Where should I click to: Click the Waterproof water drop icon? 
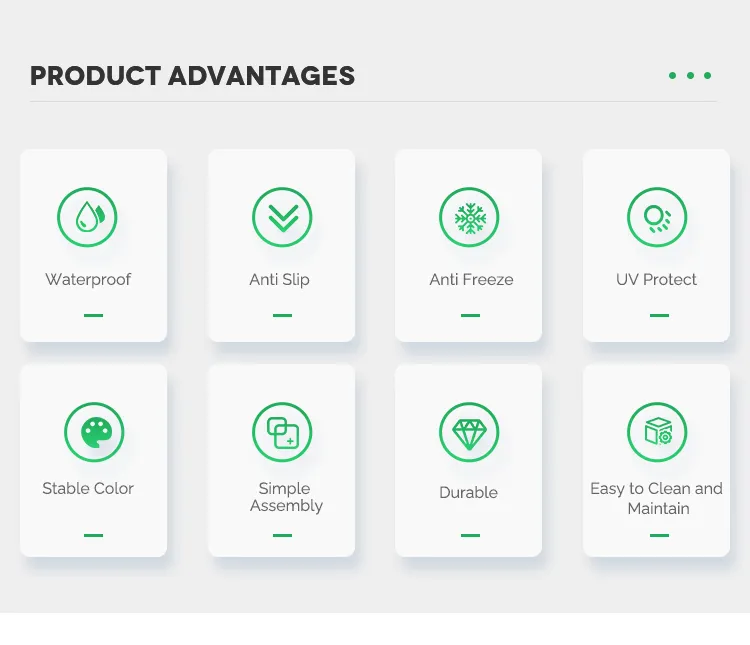click(87, 217)
